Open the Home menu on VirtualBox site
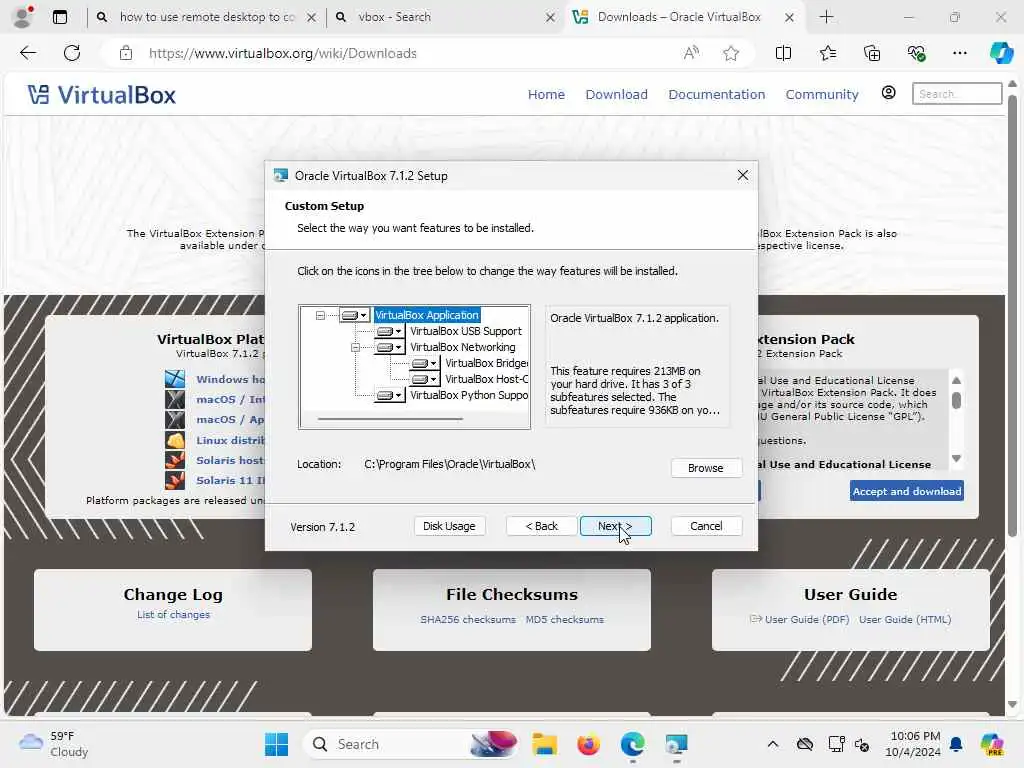1024x768 pixels. [546, 95]
